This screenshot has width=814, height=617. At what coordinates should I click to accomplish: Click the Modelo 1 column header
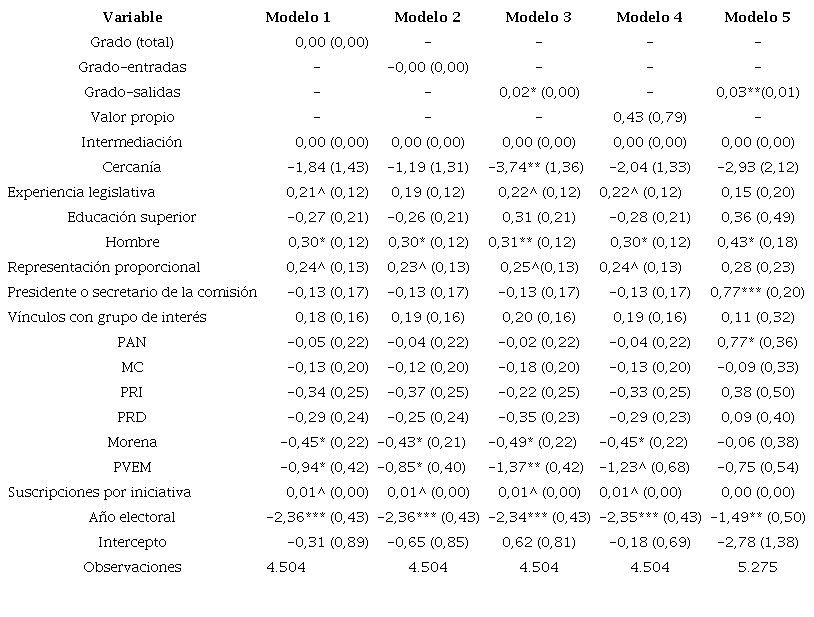[x=297, y=17]
